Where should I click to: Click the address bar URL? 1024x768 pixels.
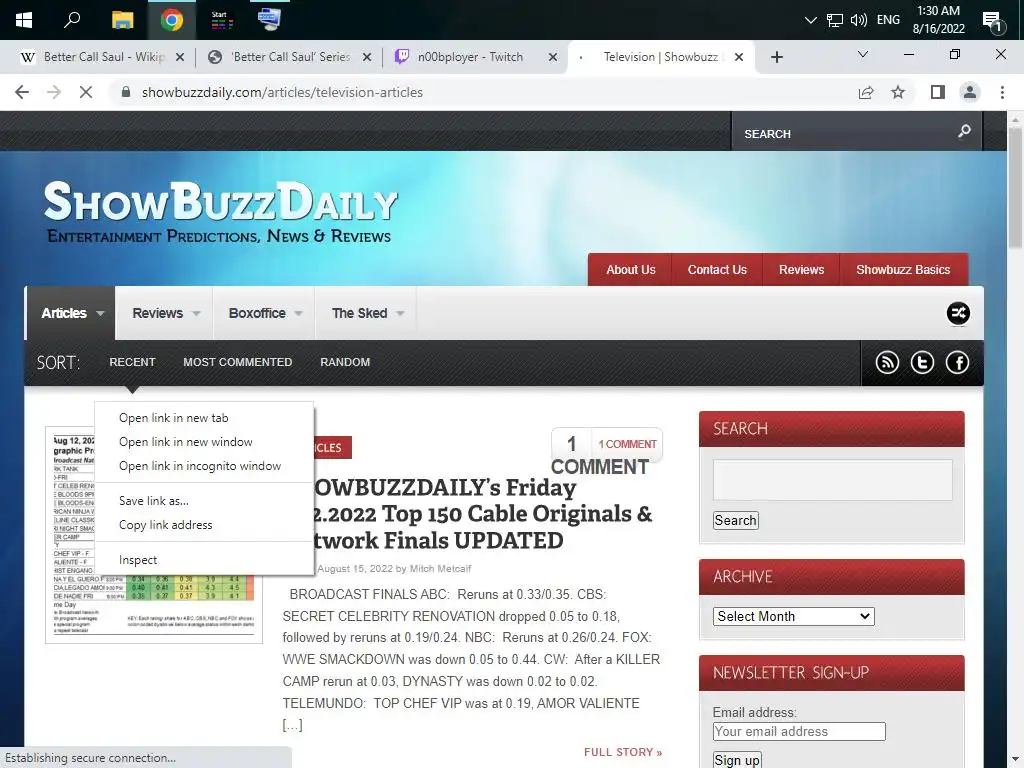(282, 92)
